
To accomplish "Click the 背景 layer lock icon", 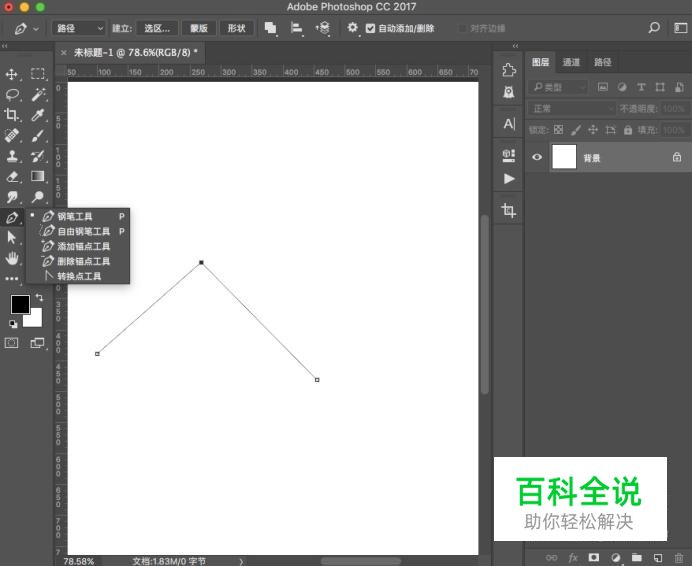I will click(677, 157).
